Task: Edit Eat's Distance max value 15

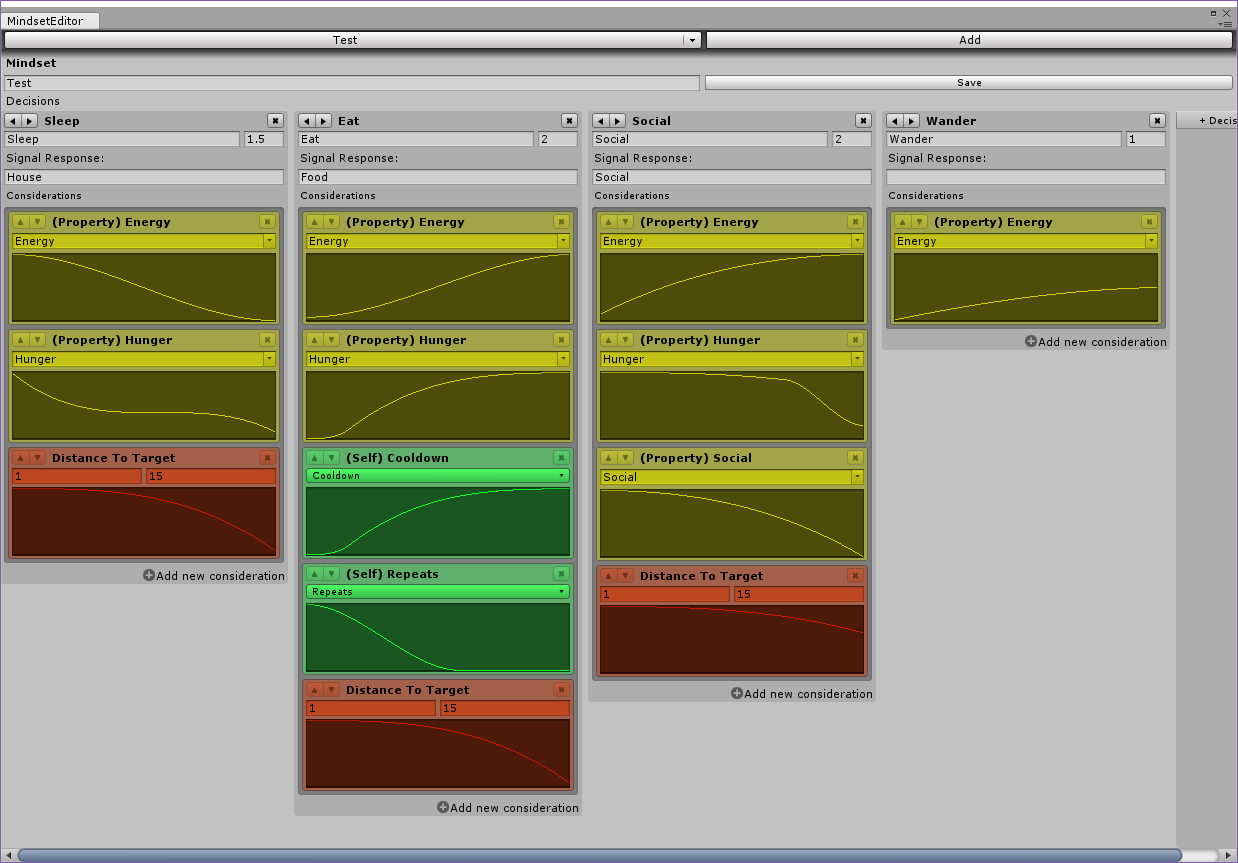Action: point(505,708)
